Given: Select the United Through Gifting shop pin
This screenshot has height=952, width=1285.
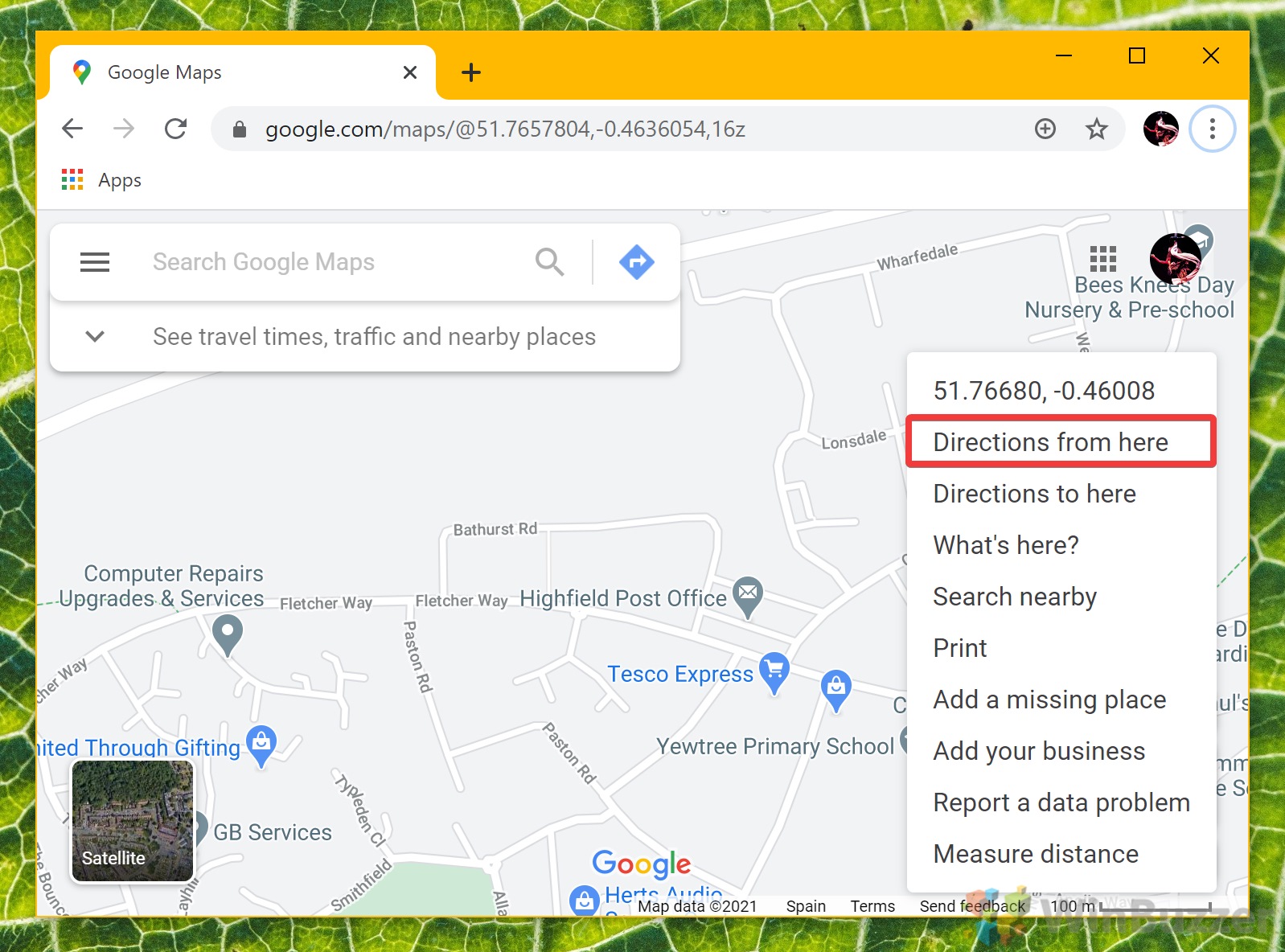Looking at the screenshot, I should pyautogui.click(x=261, y=745).
